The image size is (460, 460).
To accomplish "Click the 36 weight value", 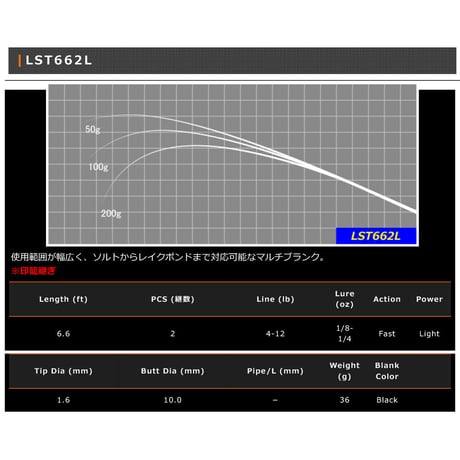I will (x=345, y=400).
